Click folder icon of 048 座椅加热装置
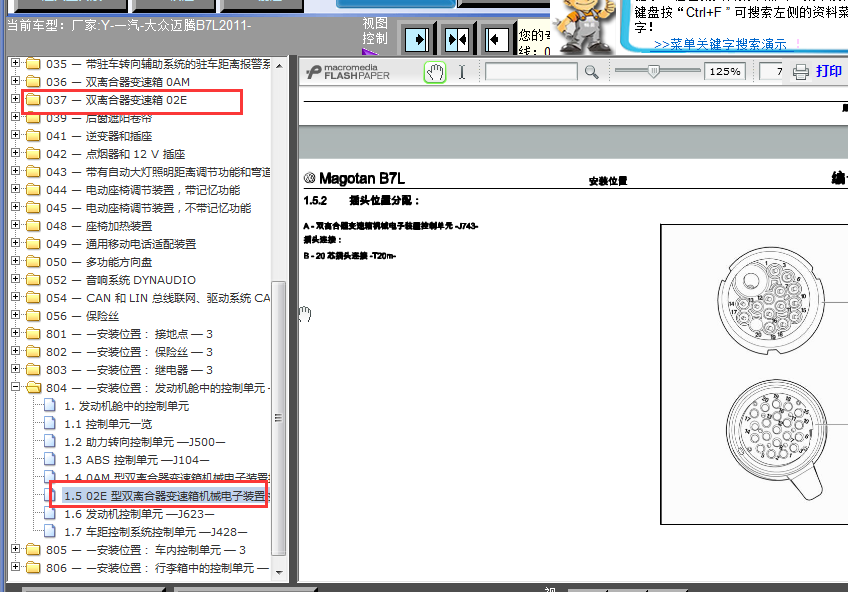Image resolution: width=848 pixels, height=592 pixels. (x=34, y=226)
